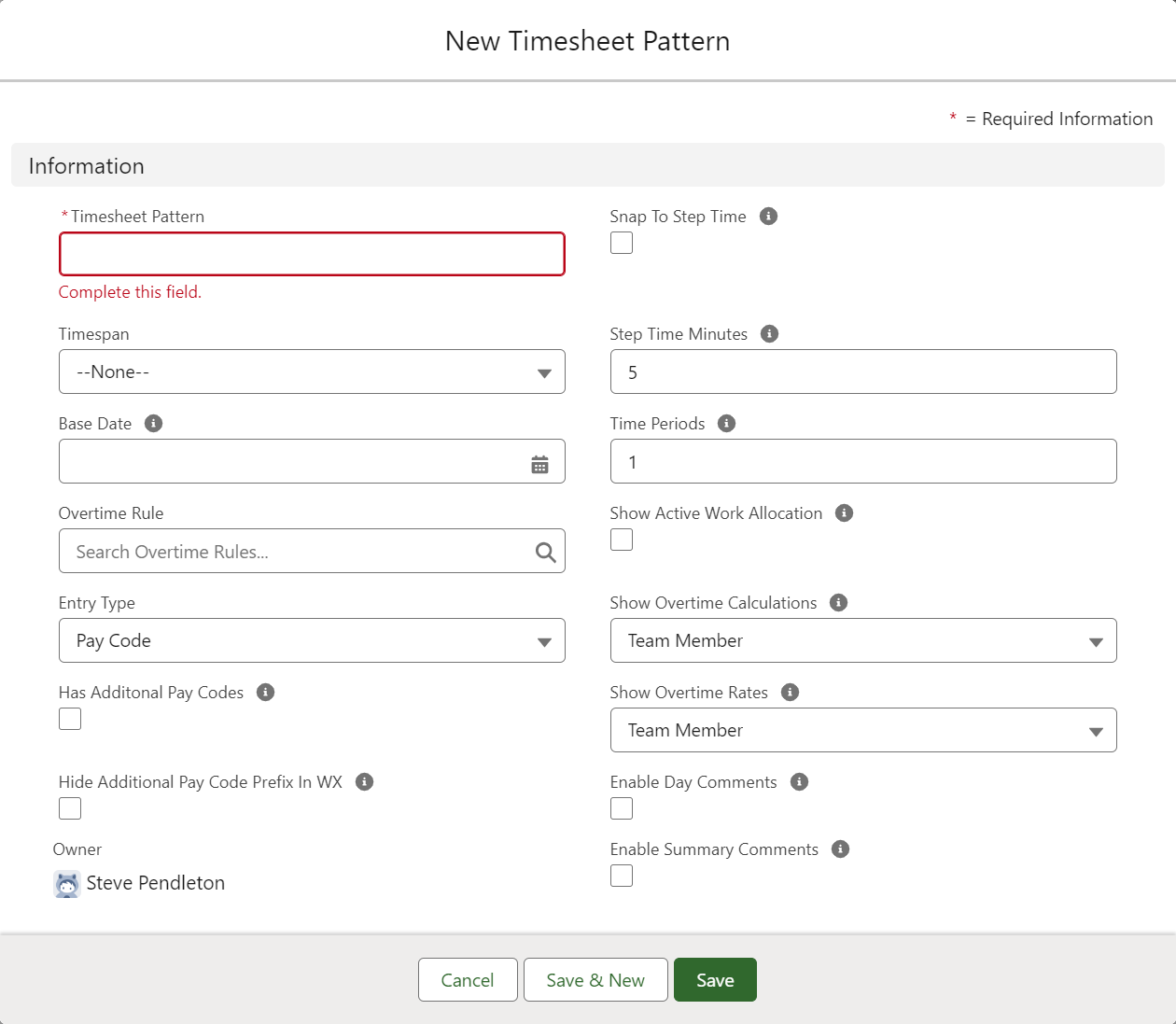Click the Step Time Minutes help icon

(769, 334)
